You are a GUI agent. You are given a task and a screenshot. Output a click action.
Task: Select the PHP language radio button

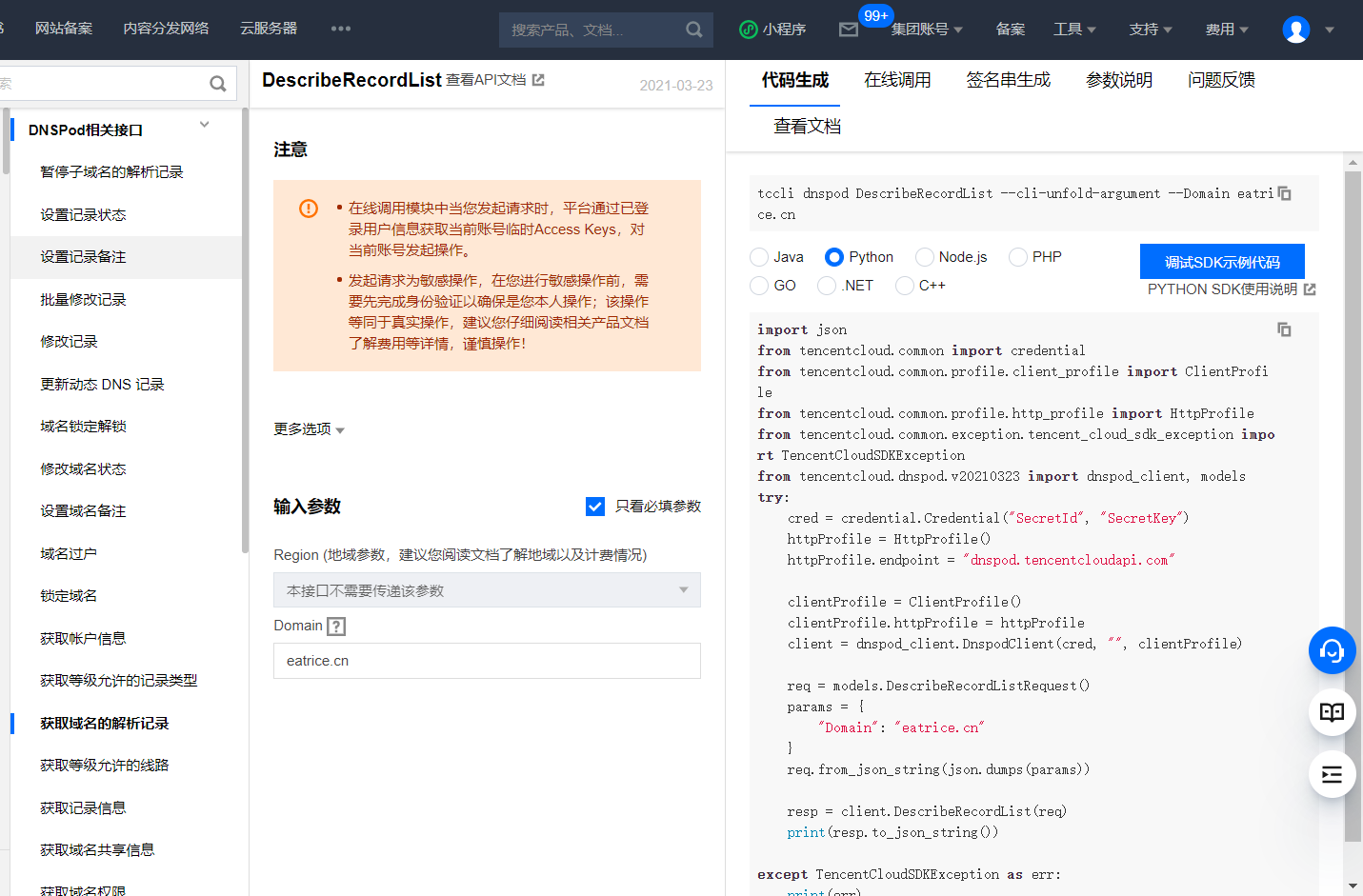click(1018, 257)
